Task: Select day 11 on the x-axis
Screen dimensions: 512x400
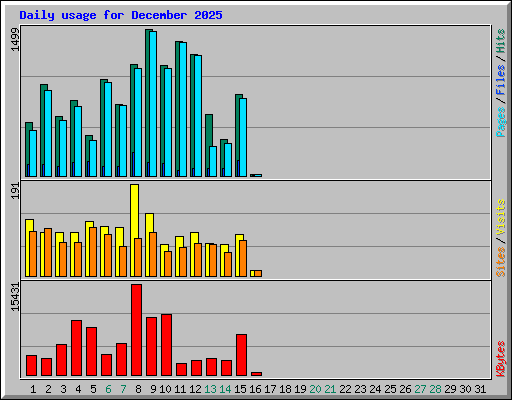Action: pos(180,389)
